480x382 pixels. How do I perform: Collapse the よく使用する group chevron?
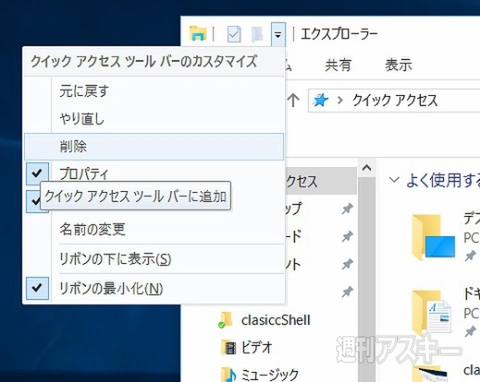(x=394, y=180)
